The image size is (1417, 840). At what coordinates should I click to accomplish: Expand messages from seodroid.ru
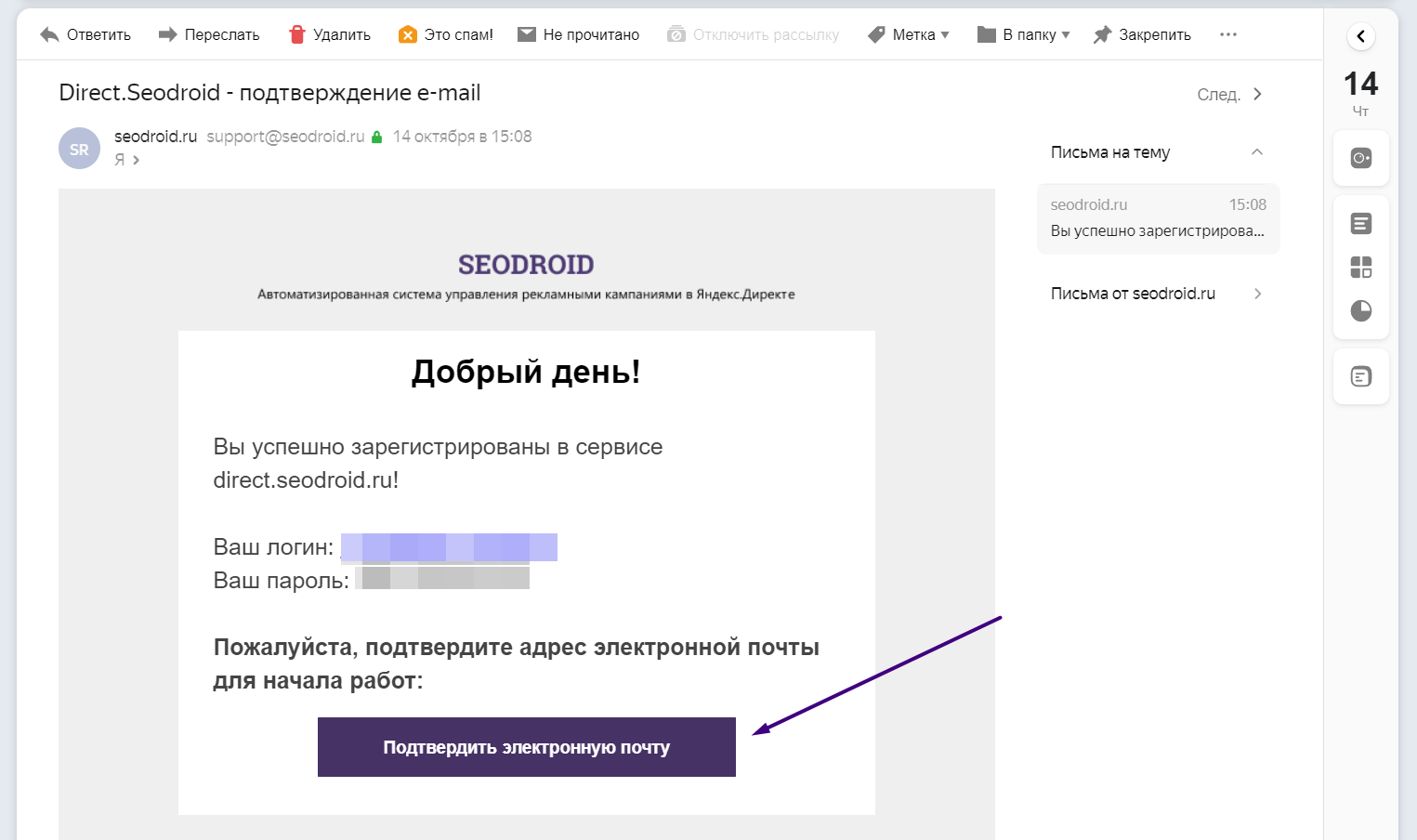pyautogui.click(x=1157, y=294)
